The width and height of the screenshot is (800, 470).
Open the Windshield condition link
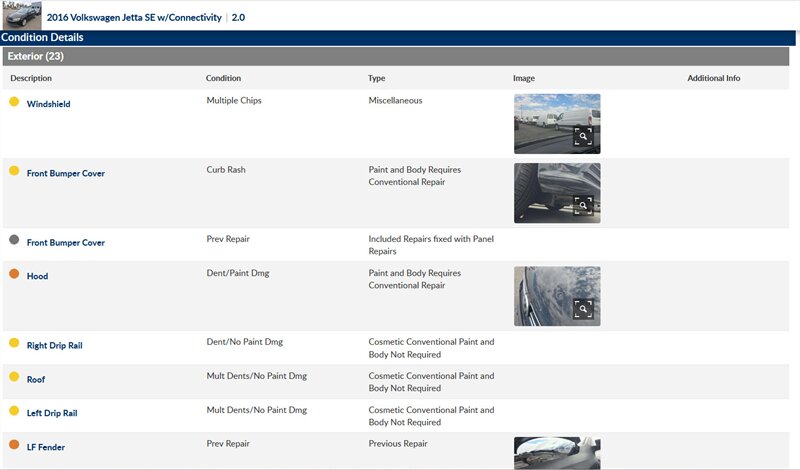48,104
